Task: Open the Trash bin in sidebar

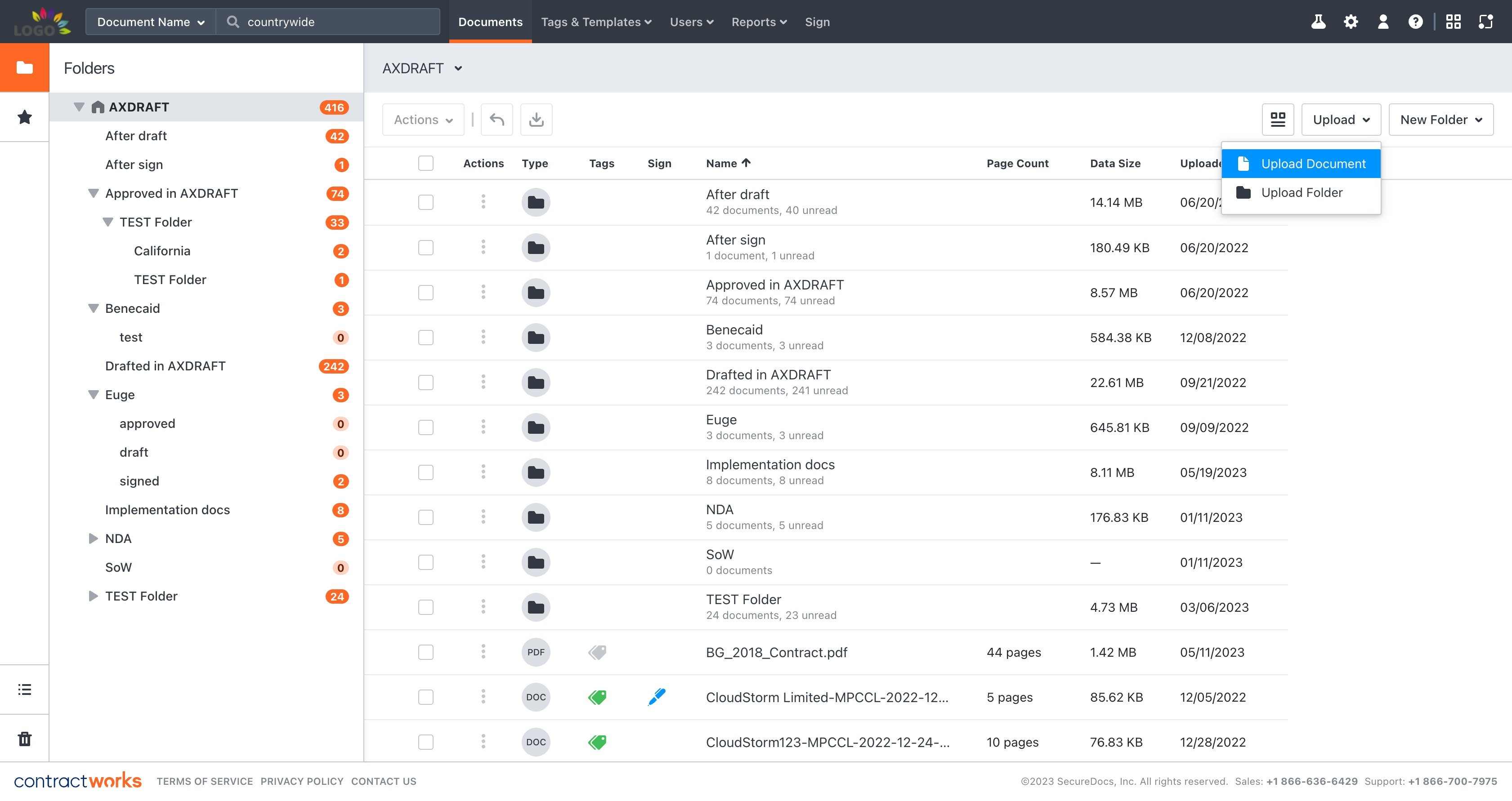Action: pyautogui.click(x=25, y=739)
